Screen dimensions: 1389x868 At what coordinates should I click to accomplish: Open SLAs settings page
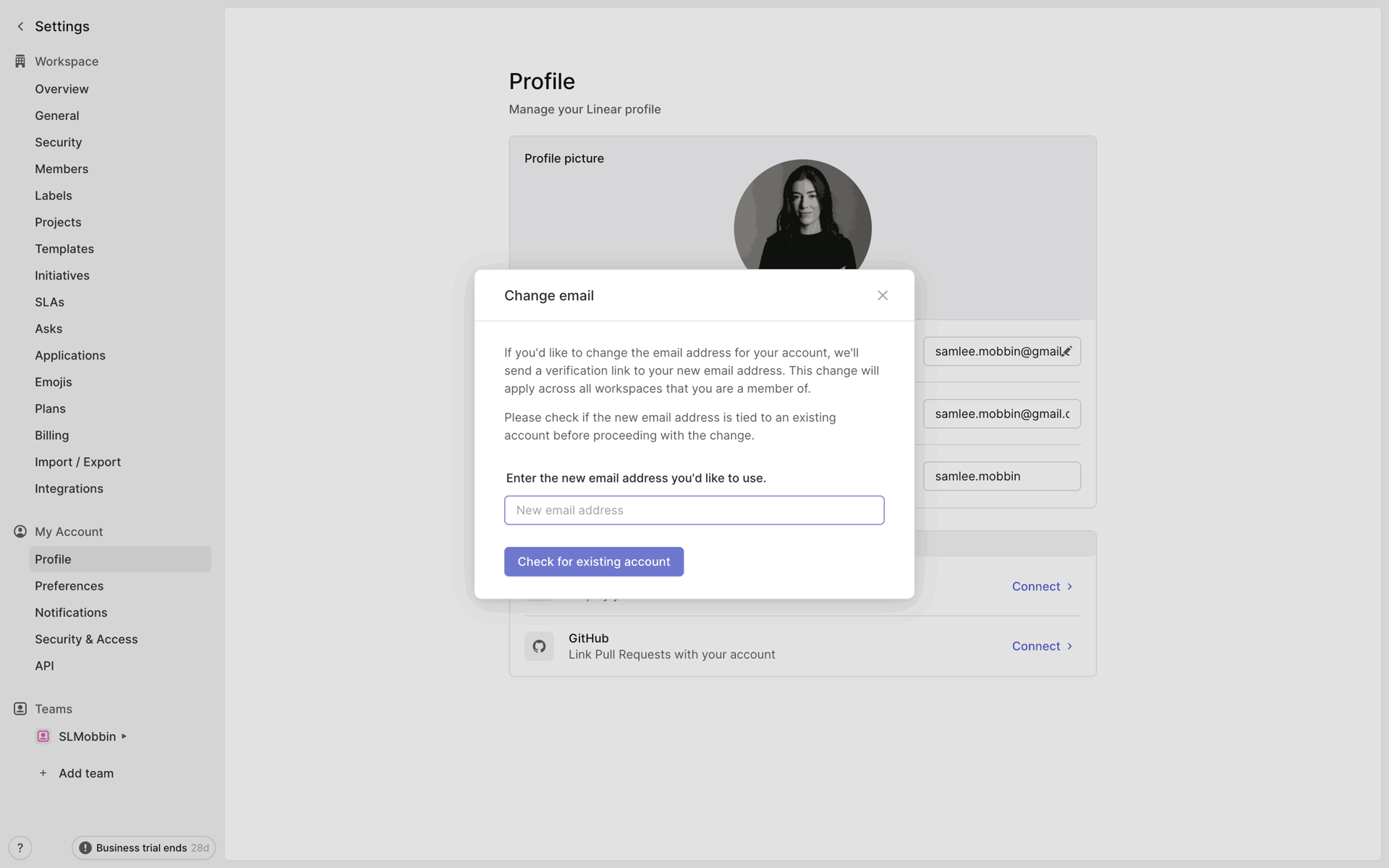[50, 302]
